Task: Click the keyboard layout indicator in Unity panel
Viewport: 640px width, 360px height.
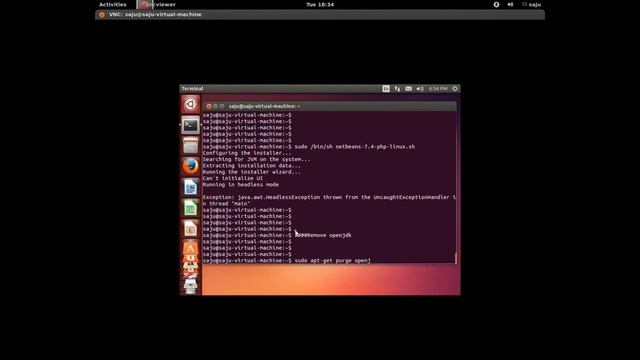Action: (386, 89)
